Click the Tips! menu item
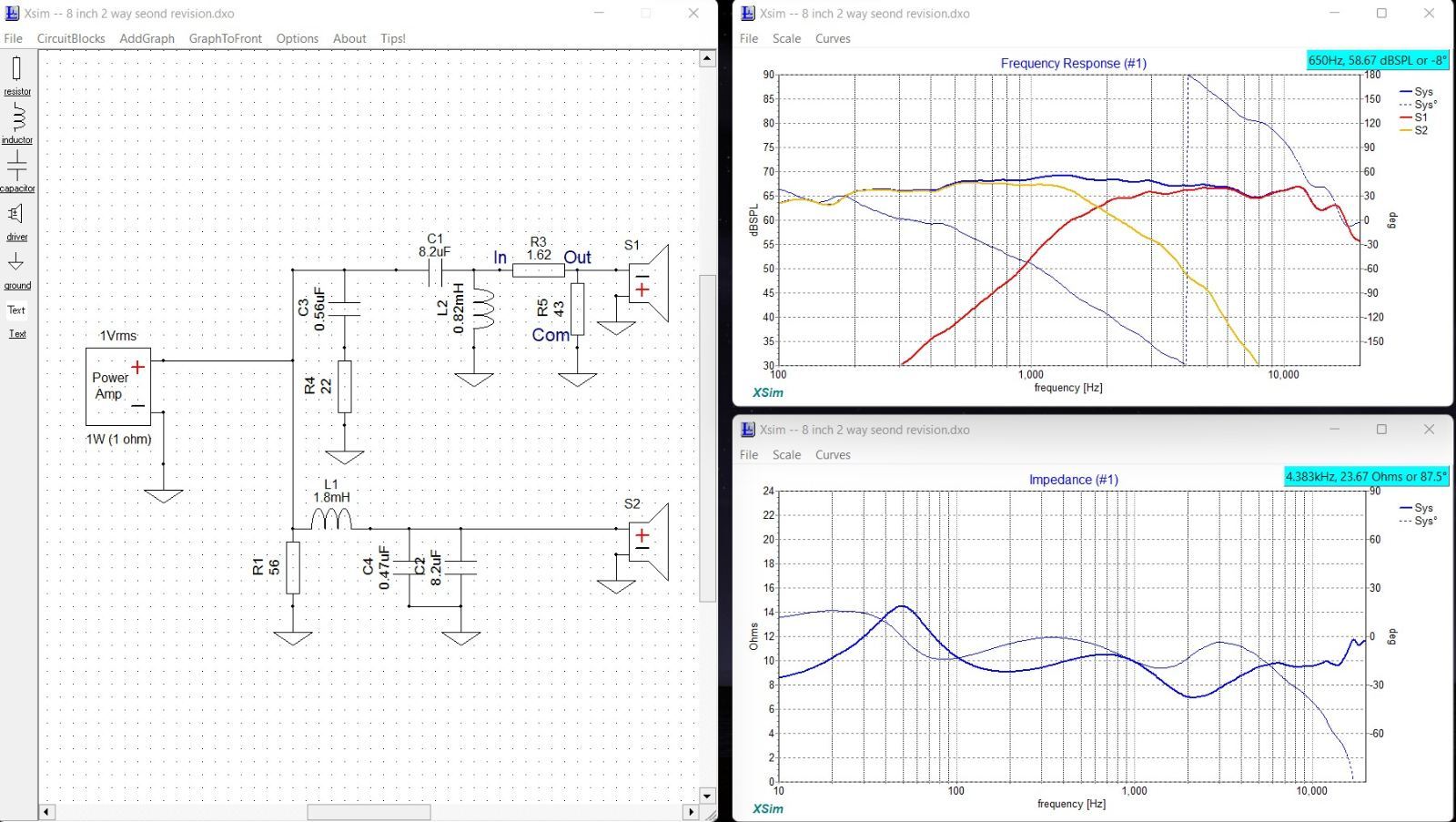Viewport: 1456px width, 822px height. (x=393, y=38)
